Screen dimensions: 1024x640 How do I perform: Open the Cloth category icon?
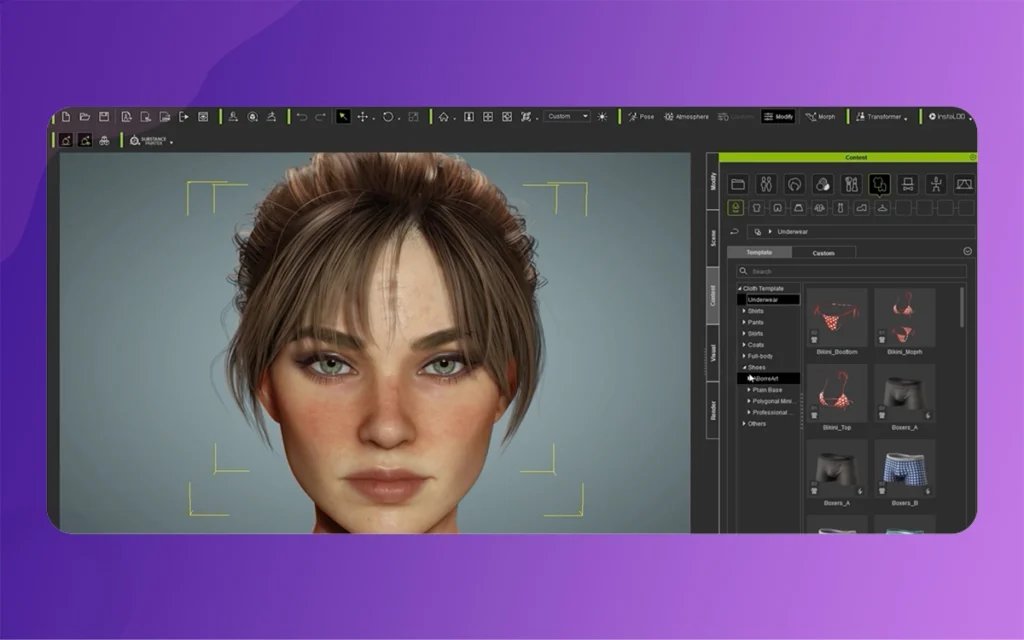[x=879, y=184]
